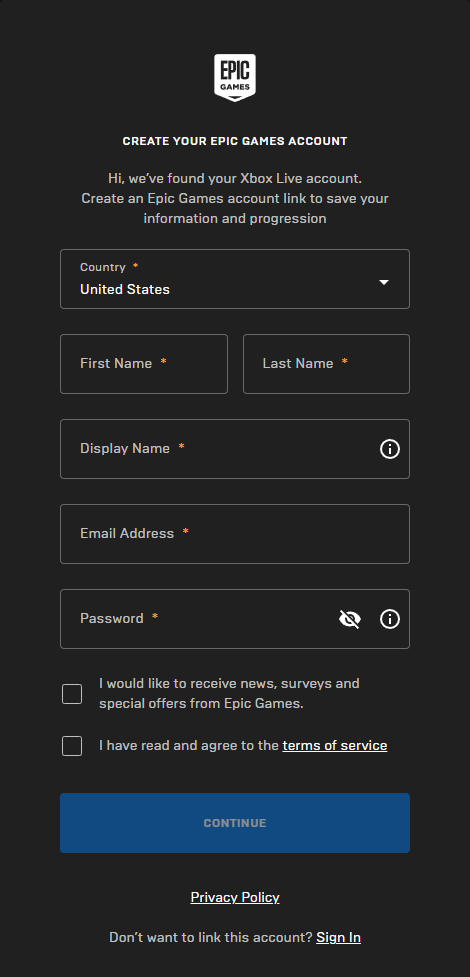
Task: Check the agree to terms checkbox
Action: [x=72, y=746]
